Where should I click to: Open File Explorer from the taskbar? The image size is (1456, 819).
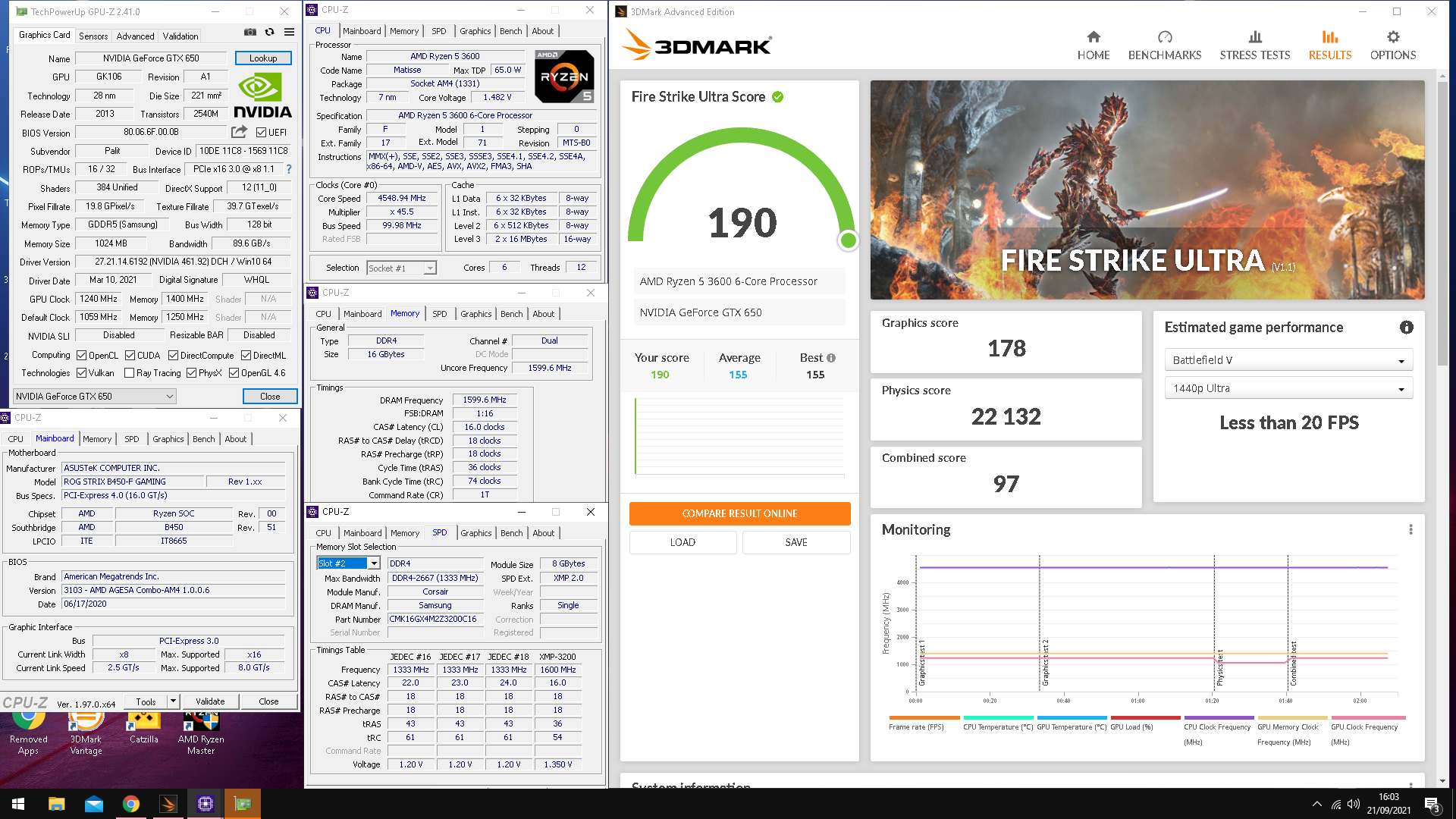click(x=57, y=804)
